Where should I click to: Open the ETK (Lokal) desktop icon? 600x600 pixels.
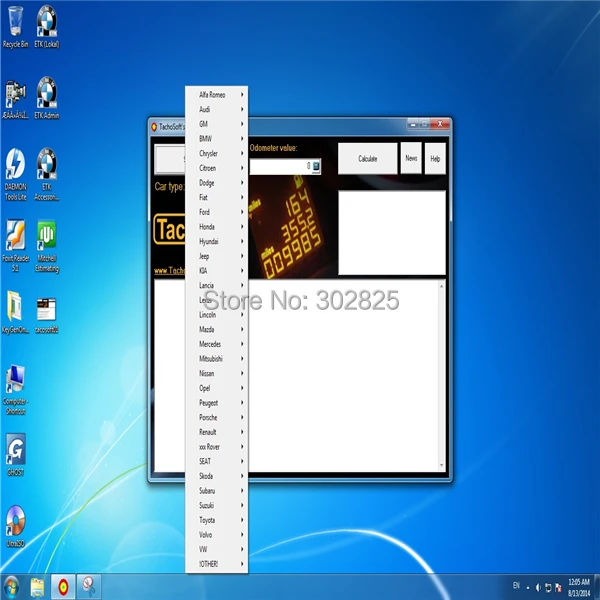[x=47, y=27]
